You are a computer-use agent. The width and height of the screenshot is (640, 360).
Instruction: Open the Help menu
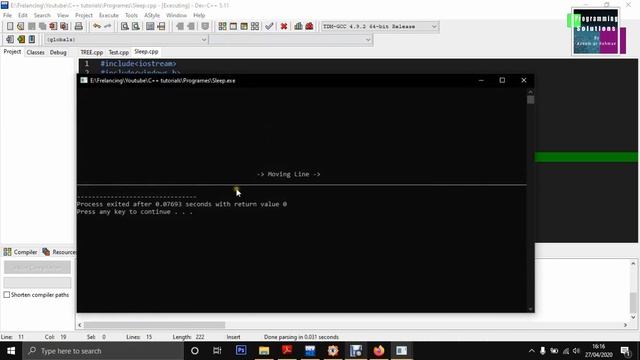click(x=199, y=15)
